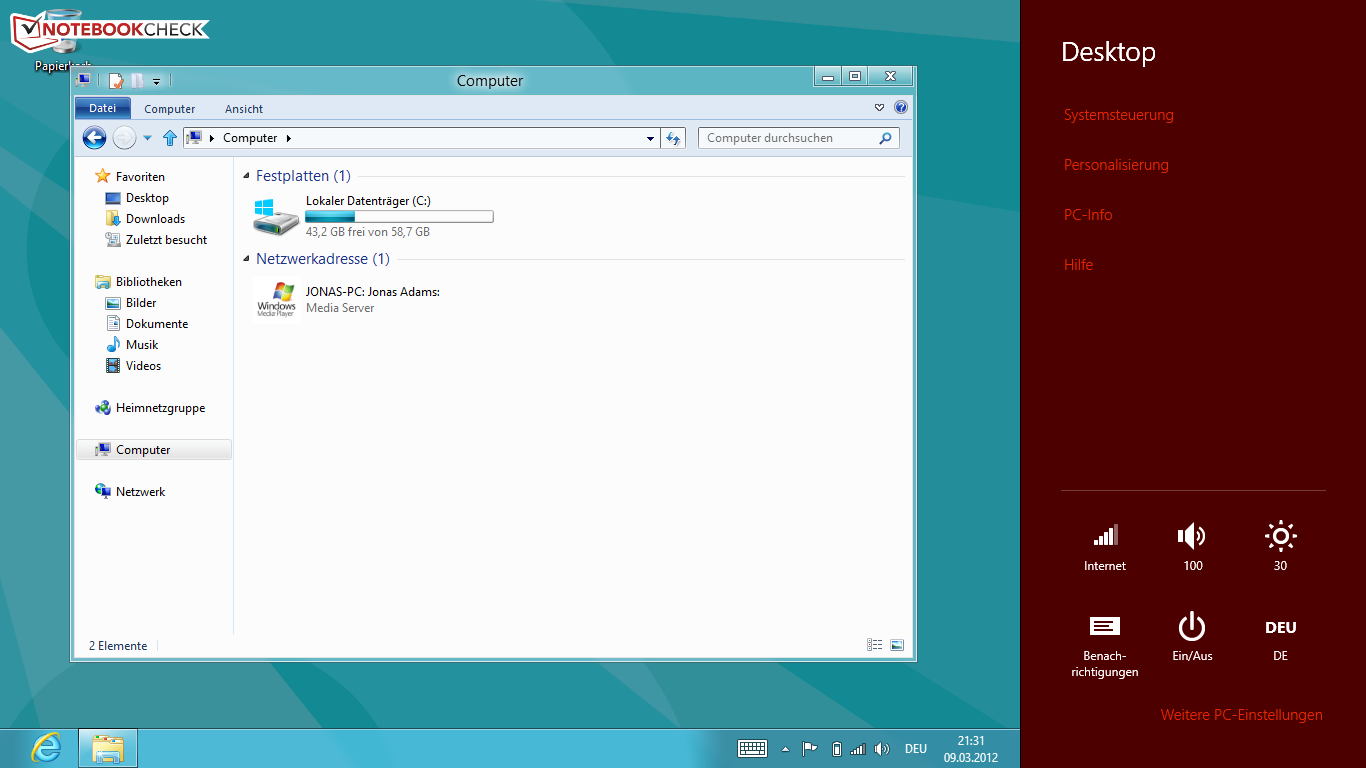Select Computer in the navigation pane
1366x768 pixels.
coord(154,450)
